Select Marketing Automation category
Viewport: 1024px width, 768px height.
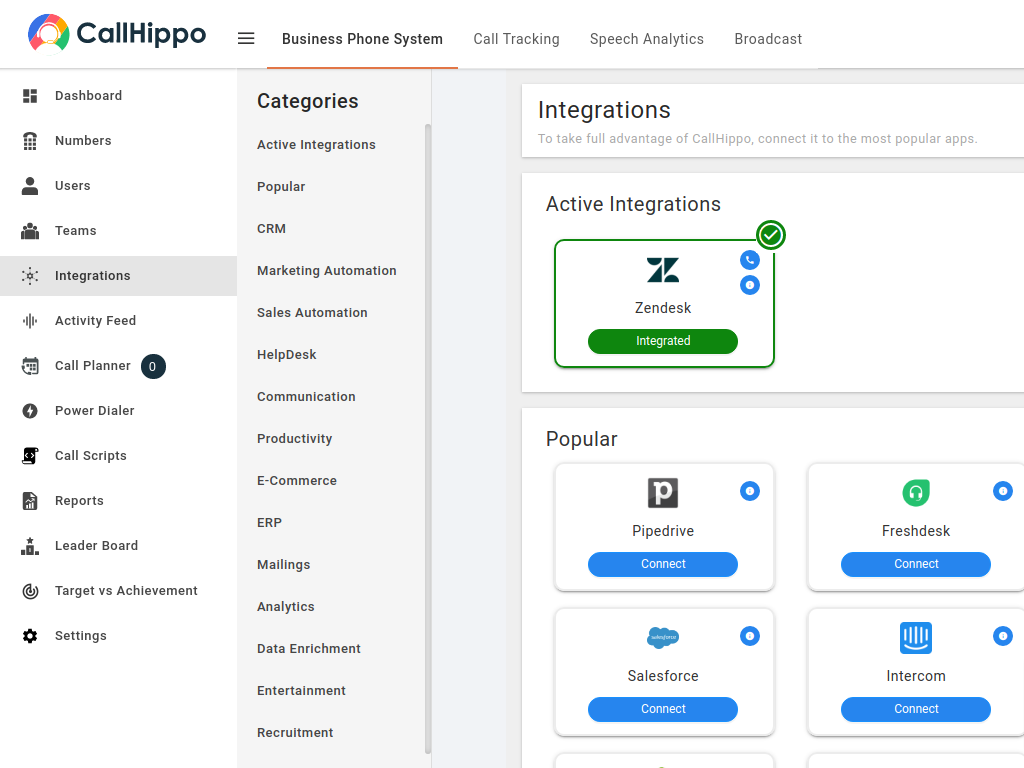click(327, 271)
